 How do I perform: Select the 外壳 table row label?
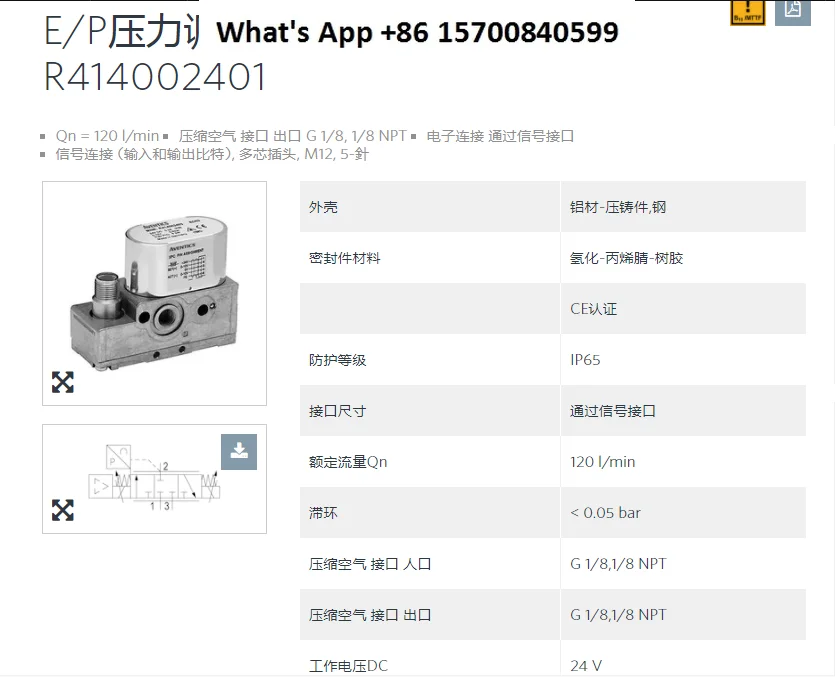(x=323, y=207)
